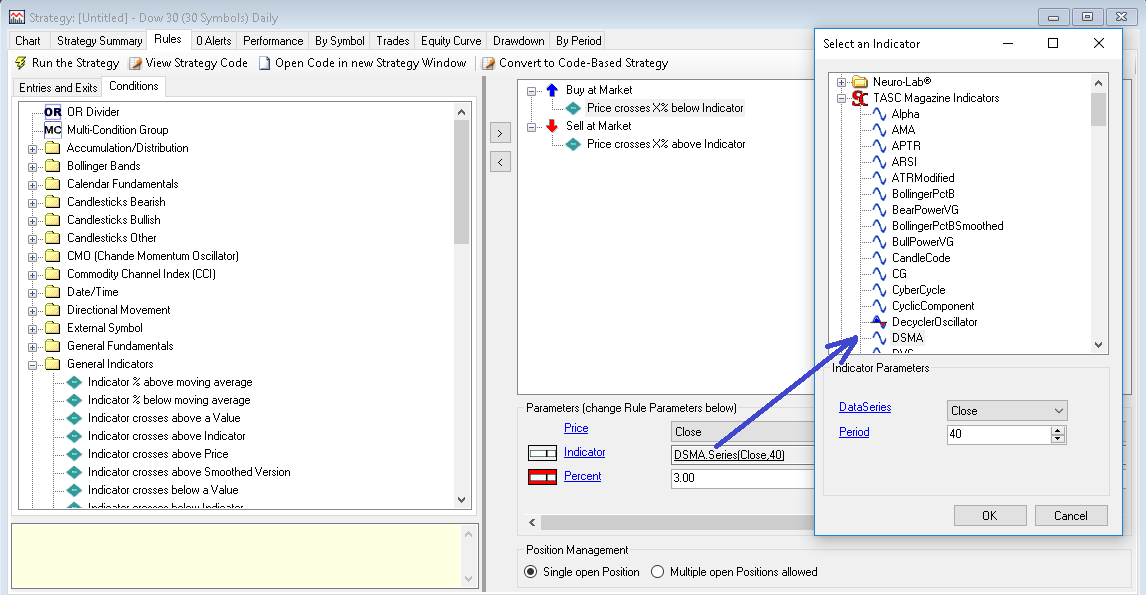Switch to the Performance tab

273,41
